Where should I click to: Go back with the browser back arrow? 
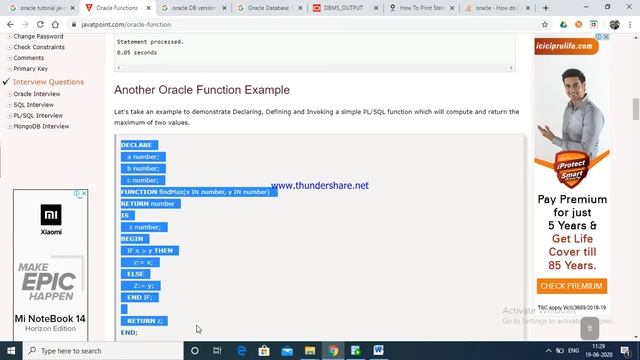pos(10,24)
